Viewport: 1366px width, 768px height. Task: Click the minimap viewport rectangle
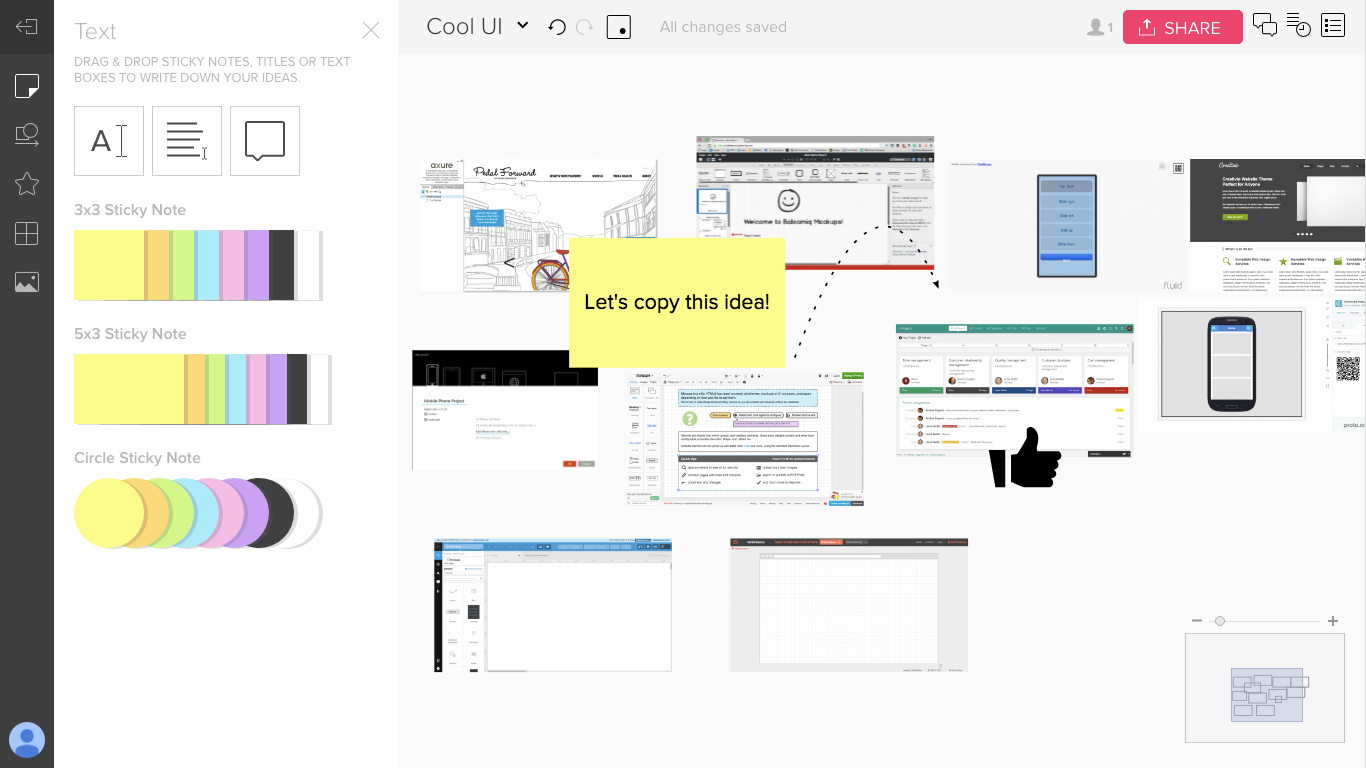(1267, 695)
